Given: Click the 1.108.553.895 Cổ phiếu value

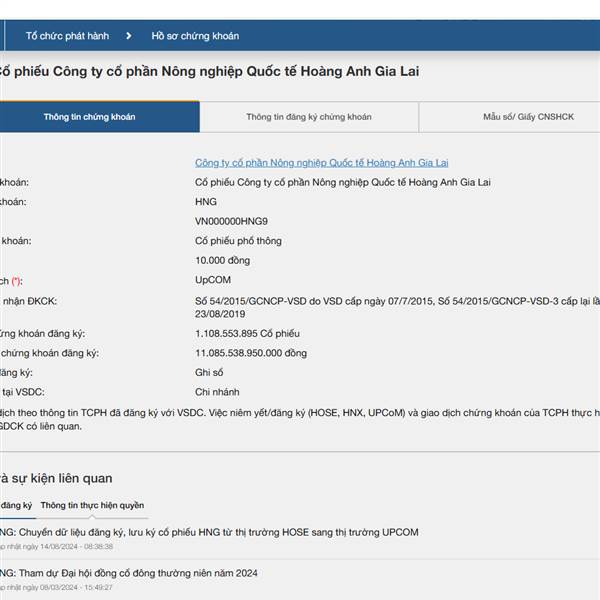Looking at the screenshot, I should pos(247,333).
